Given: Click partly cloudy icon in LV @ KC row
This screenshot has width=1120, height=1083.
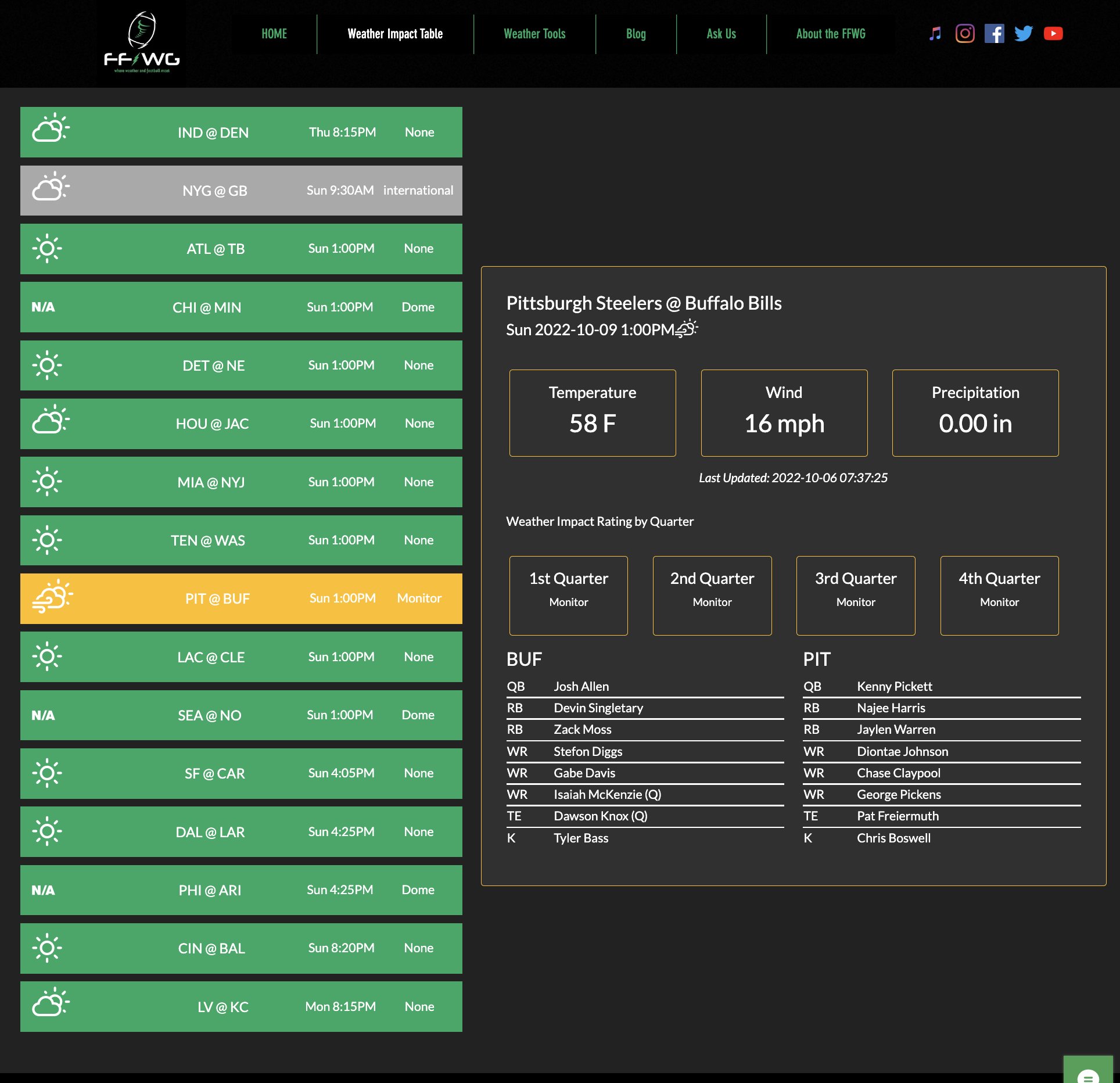Looking at the screenshot, I should pyautogui.click(x=51, y=1002).
